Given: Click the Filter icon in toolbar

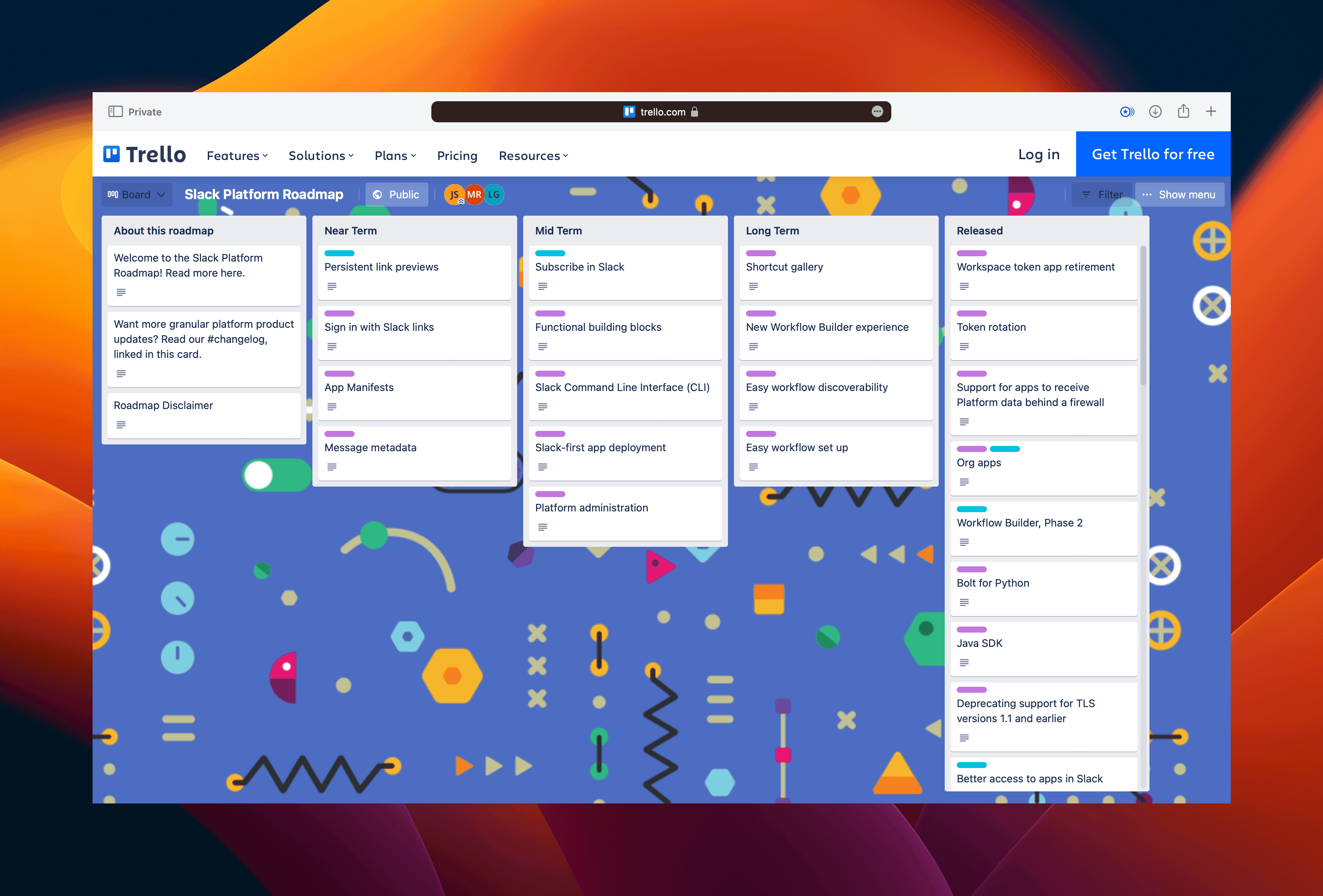Looking at the screenshot, I should pos(1100,194).
